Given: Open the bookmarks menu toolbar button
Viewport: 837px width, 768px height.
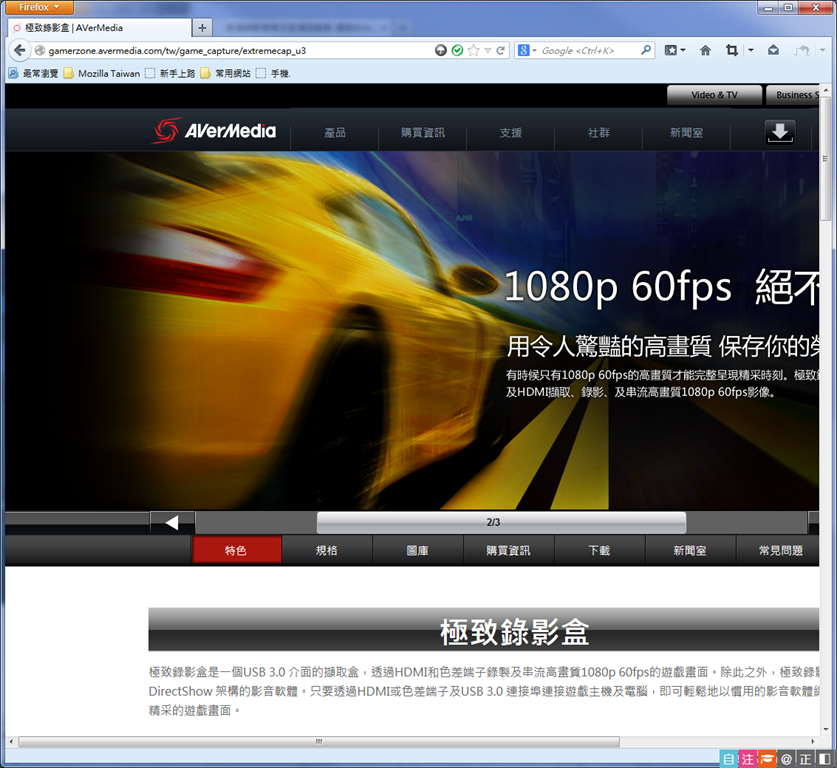Looking at the screenshot, I should click(x=675, y=50).
